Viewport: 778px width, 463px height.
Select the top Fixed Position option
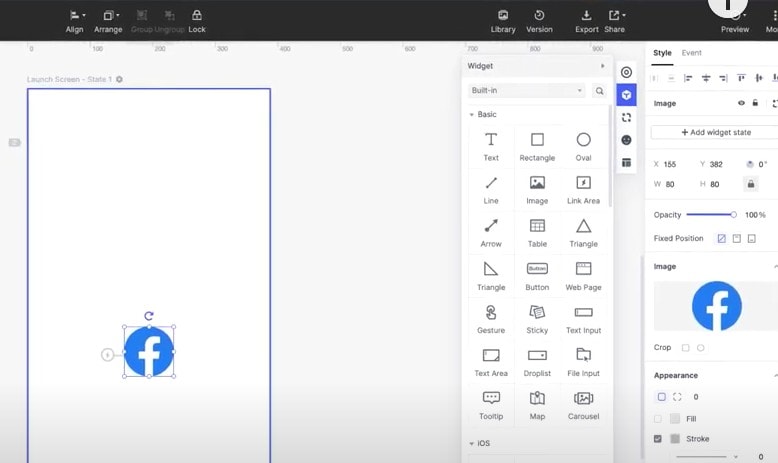pos(737,239)
